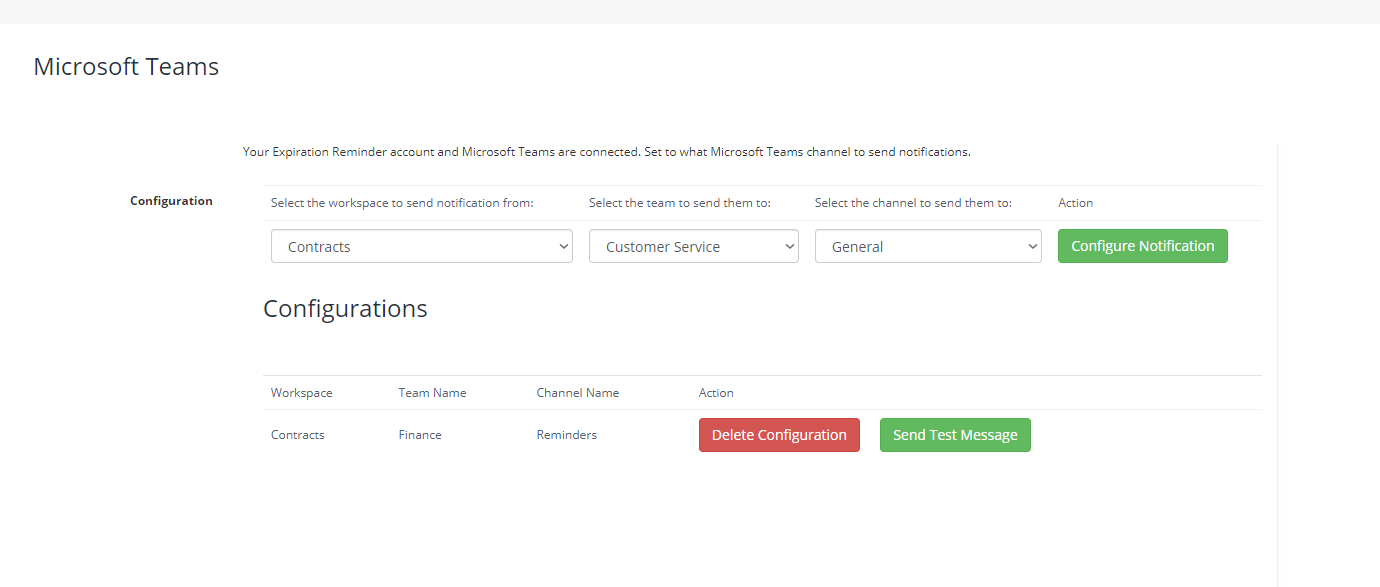Click the connected account status message
Screen dimensions: 1380x587
click(607, 152)
